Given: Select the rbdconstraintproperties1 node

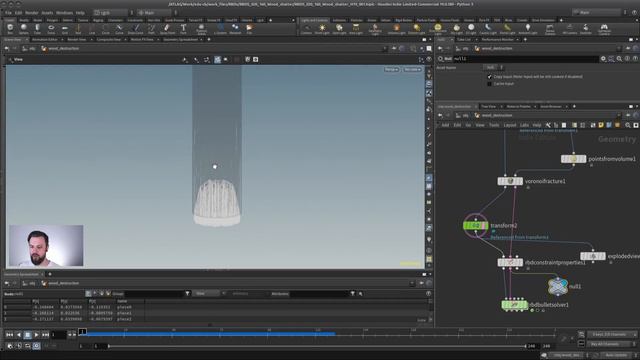Looking at the screenshot, I should click(510, 262).
